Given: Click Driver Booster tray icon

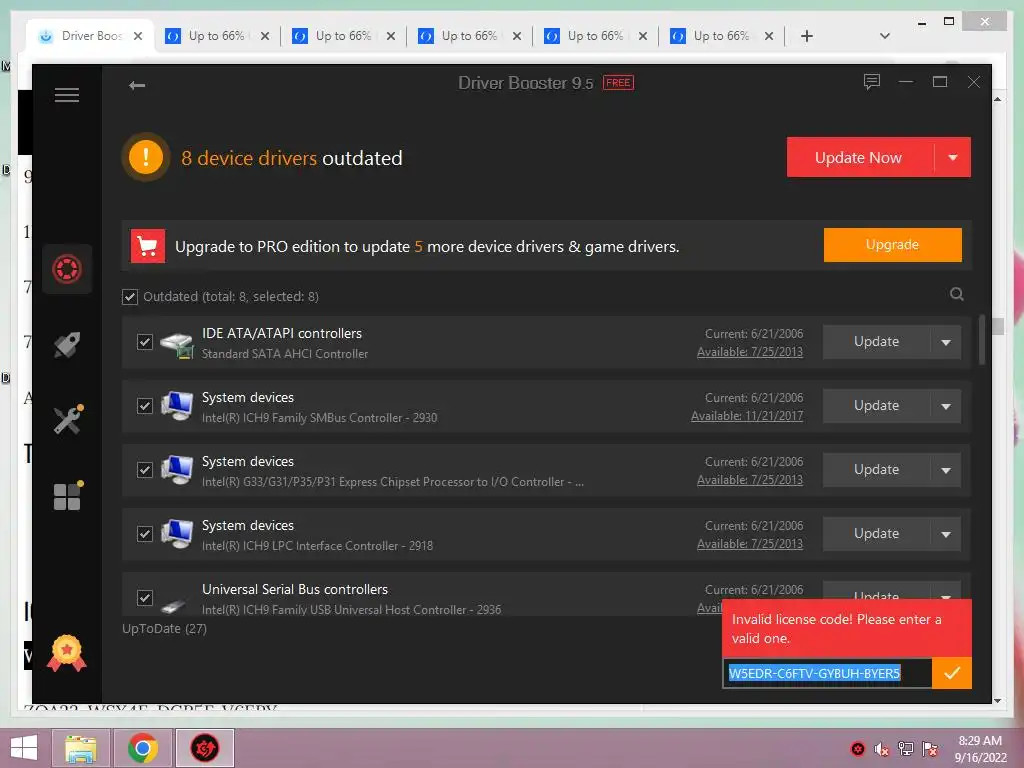Looking at the screenshot, I should click(858, 749).
